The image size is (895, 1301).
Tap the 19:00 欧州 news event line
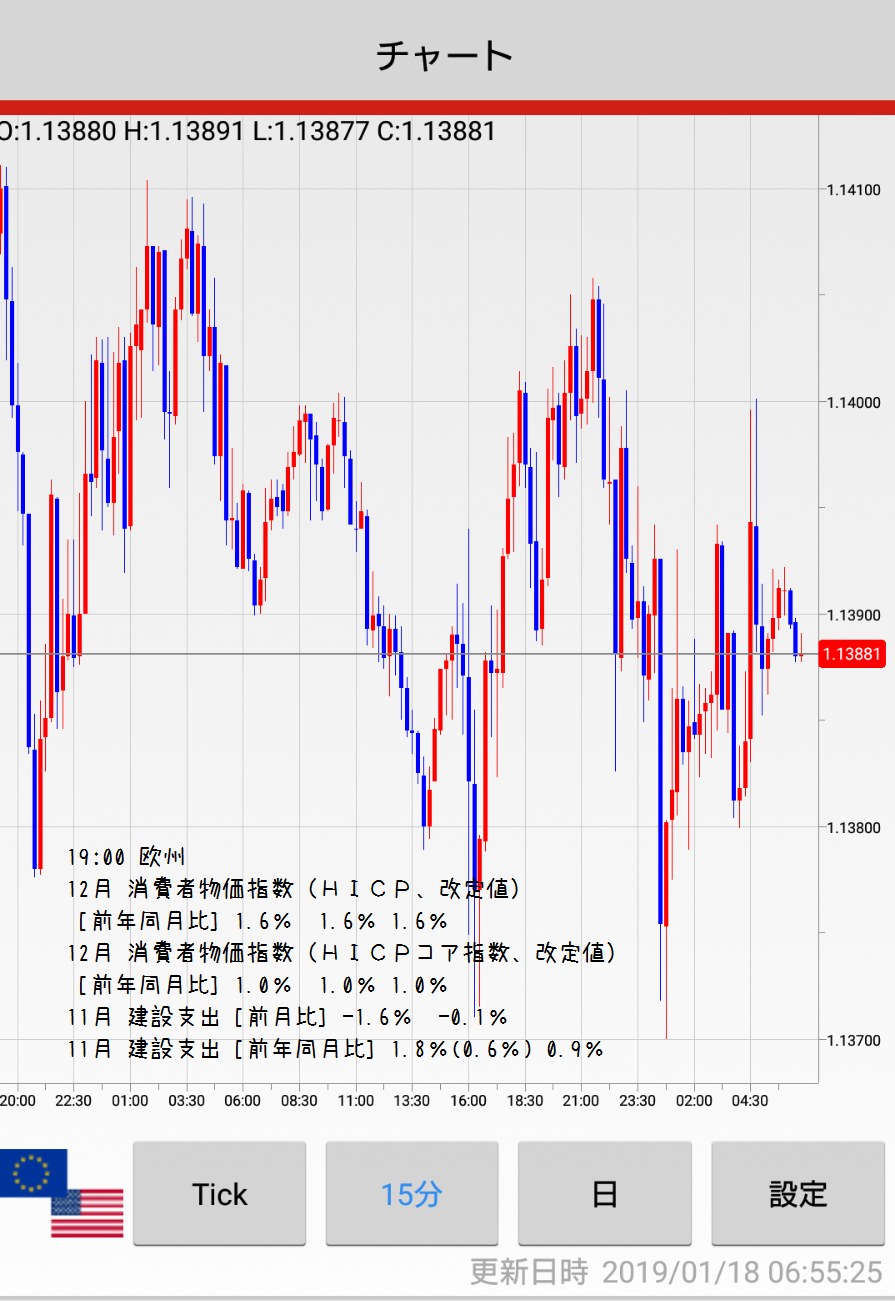coord(127,857)
